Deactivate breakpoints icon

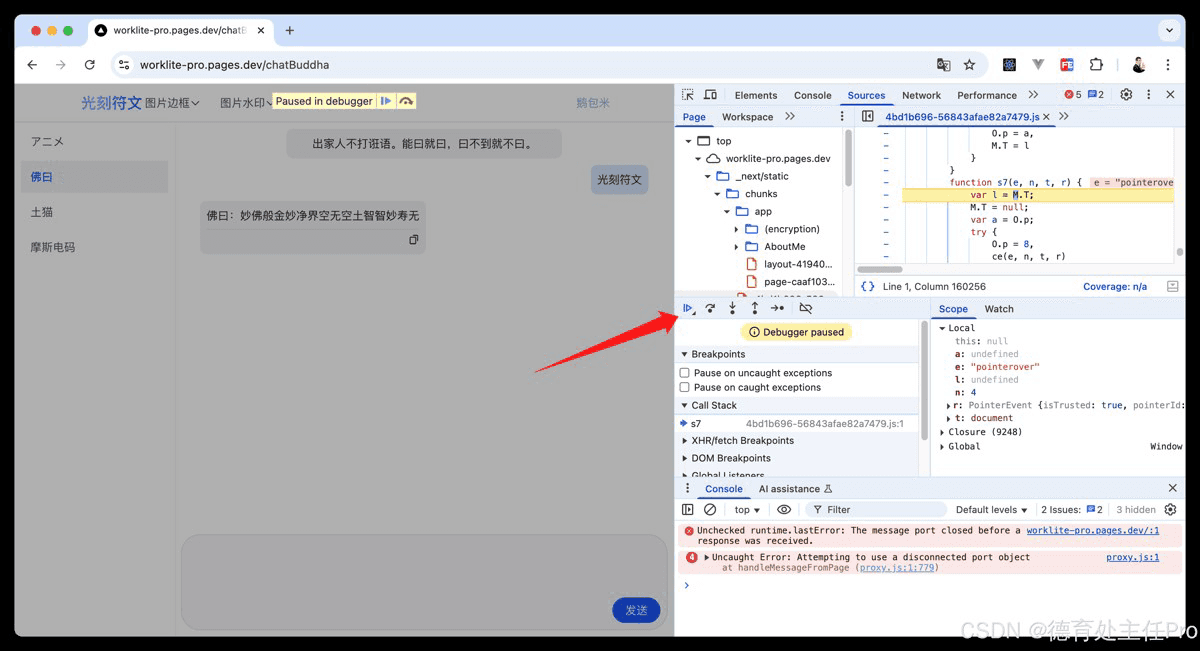(x=806, y=308)
